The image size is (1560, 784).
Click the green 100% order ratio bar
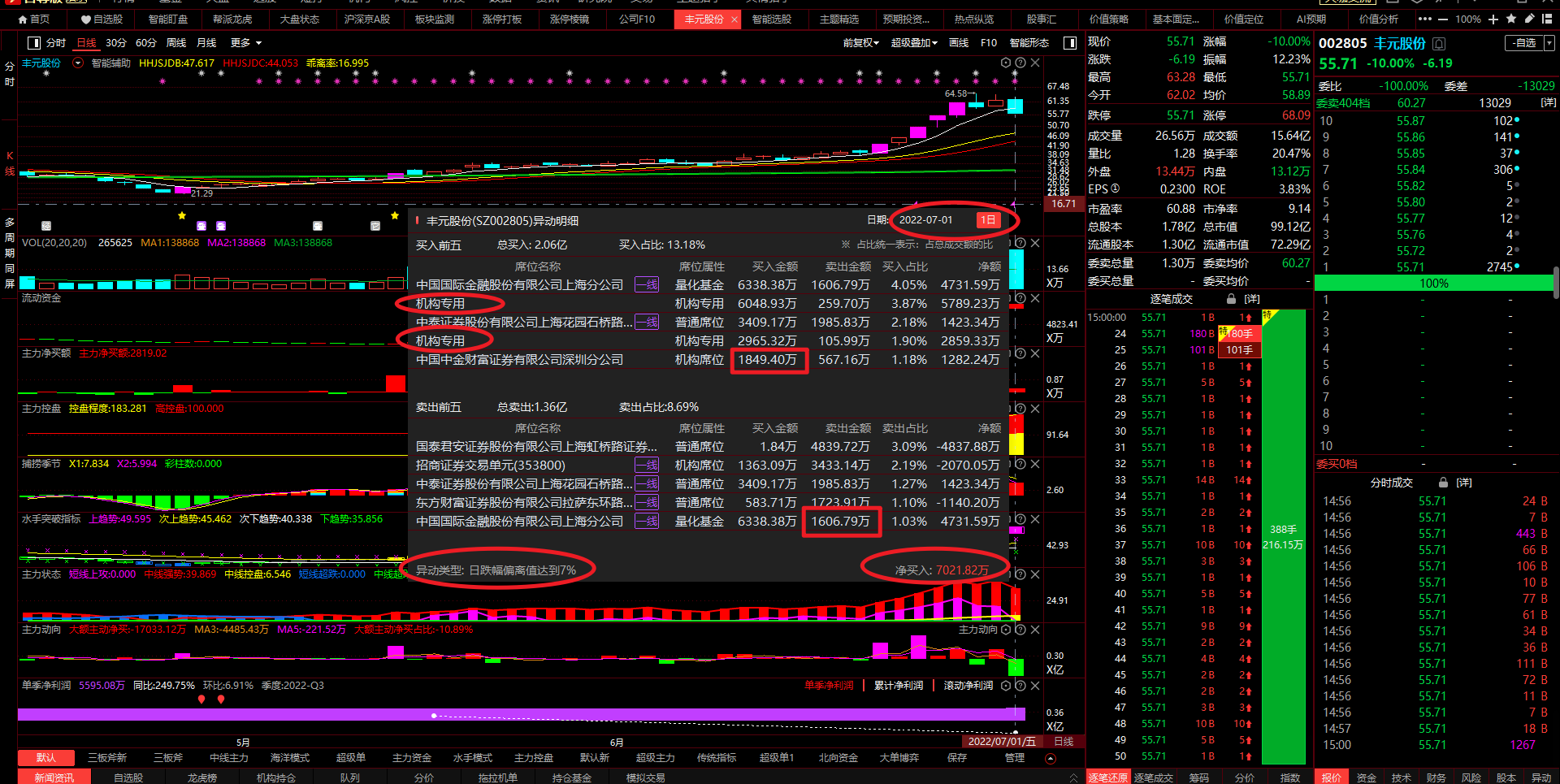point(1434,284)
